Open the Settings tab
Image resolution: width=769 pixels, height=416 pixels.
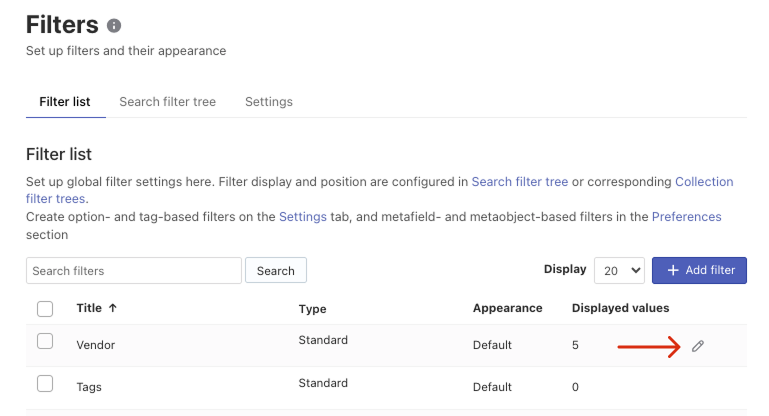click(269, 102)
